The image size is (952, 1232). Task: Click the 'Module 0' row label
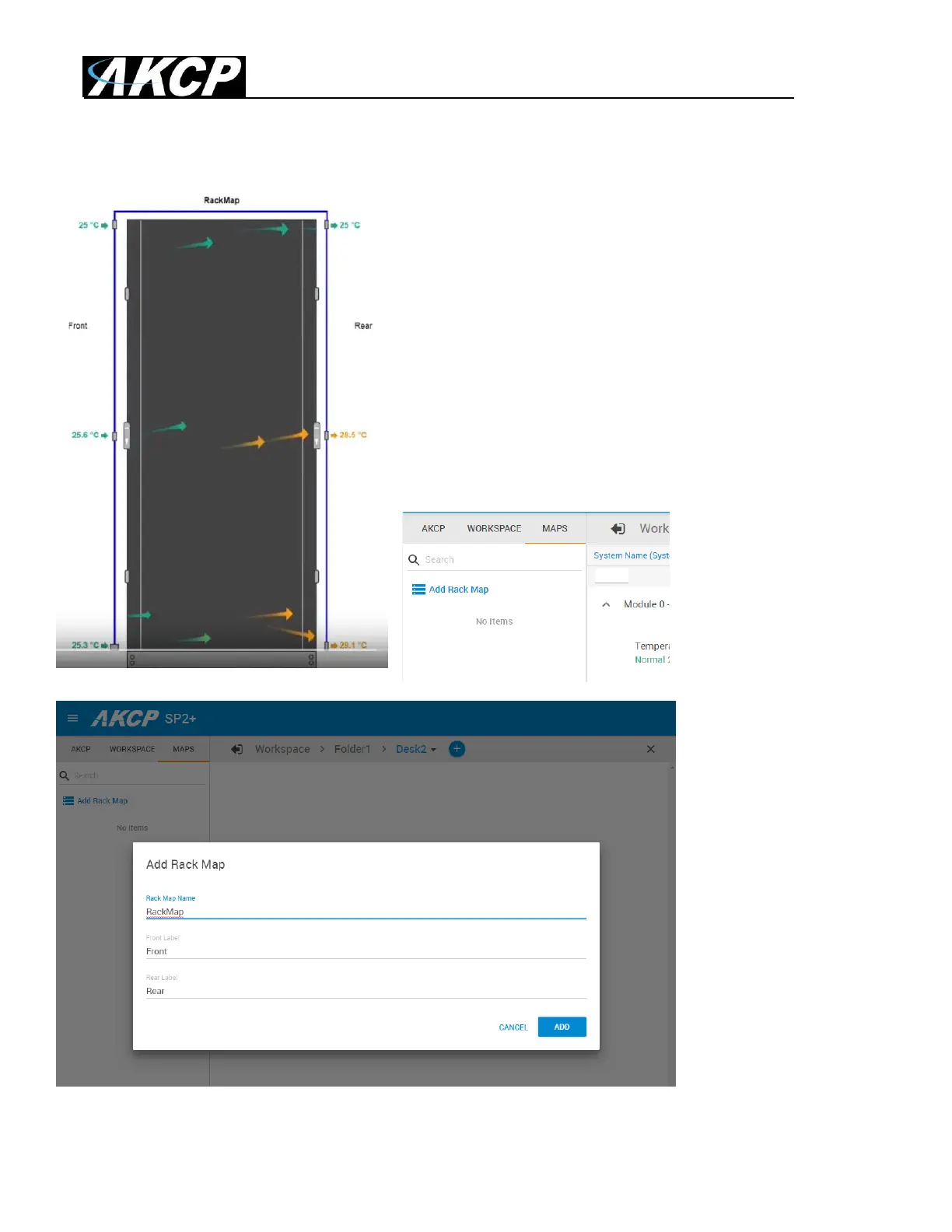646,604
